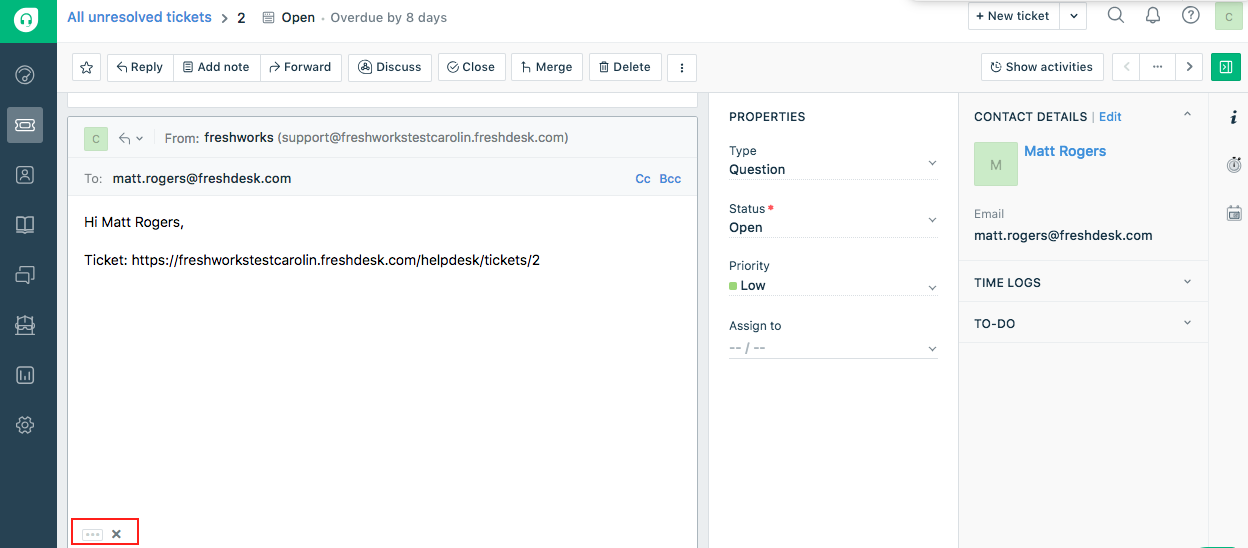
Task: Discard the reply draft with X
Action: pyautogui.click(x=116, y=534)
